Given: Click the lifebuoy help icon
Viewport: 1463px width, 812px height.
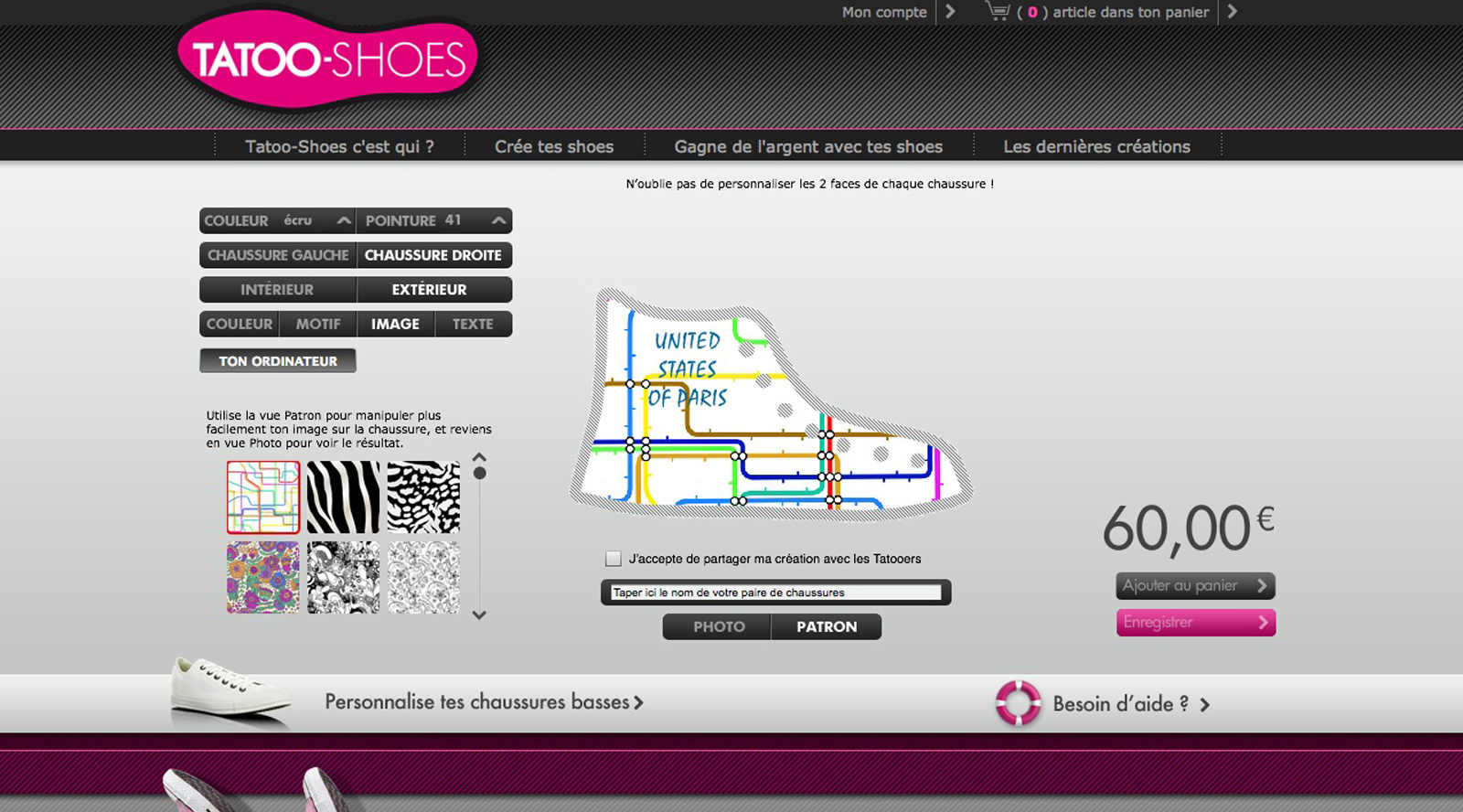Looking at the screenshot, I should click(1018, 703).
